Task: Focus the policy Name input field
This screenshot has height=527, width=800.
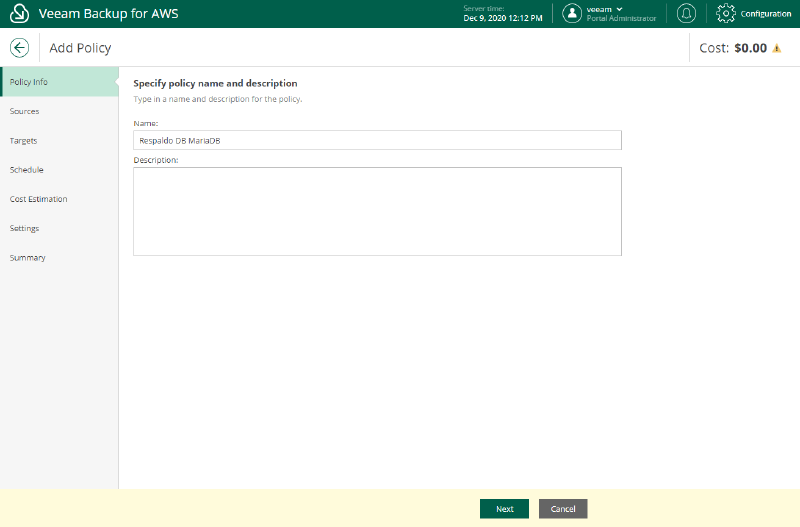Action: (377, 140)
